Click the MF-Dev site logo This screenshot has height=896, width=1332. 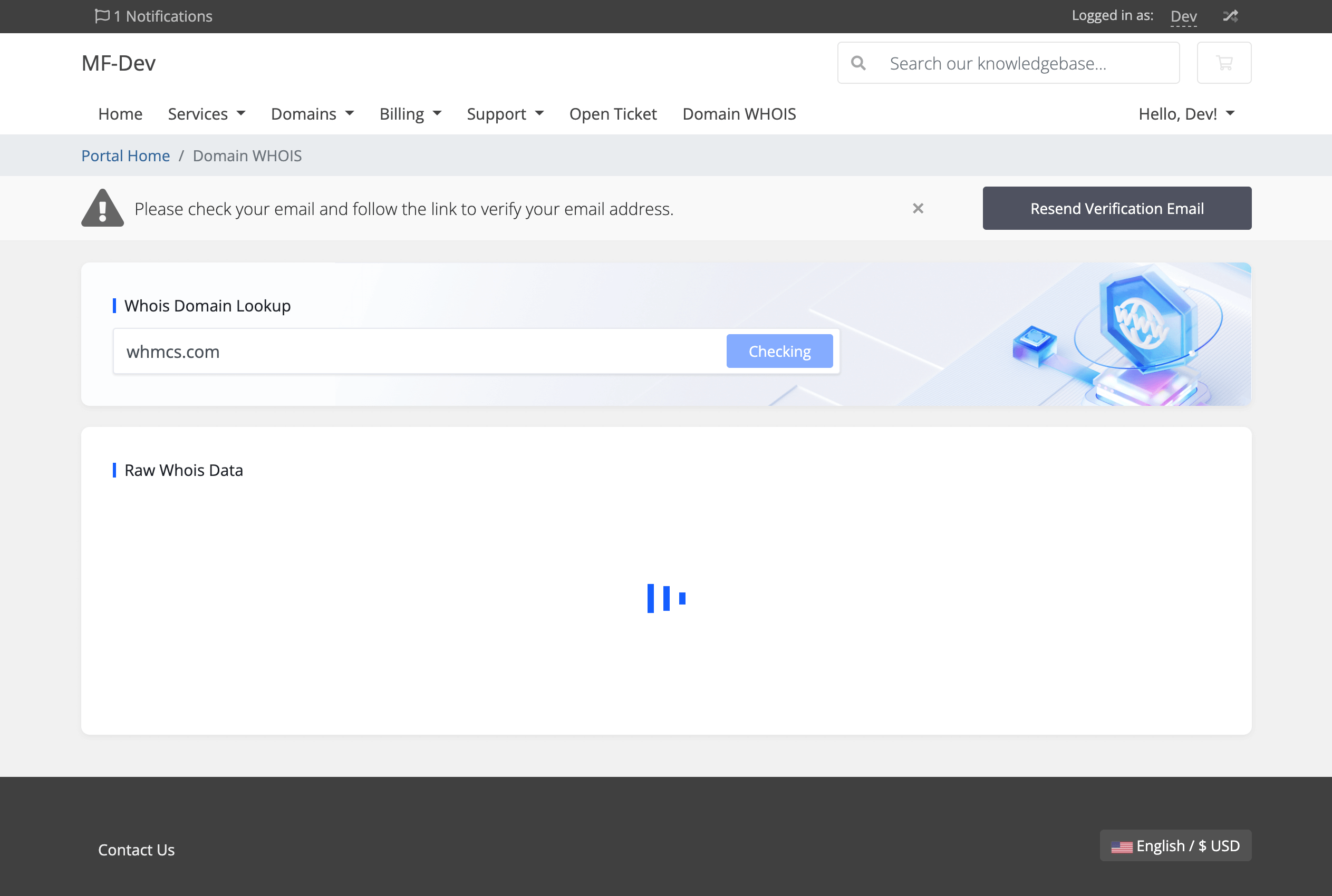pyautogui.click(x=118, y=63)
